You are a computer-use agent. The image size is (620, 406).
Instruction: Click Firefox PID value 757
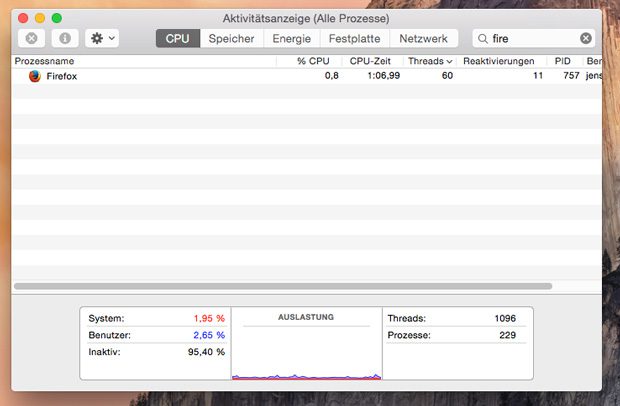571,76
